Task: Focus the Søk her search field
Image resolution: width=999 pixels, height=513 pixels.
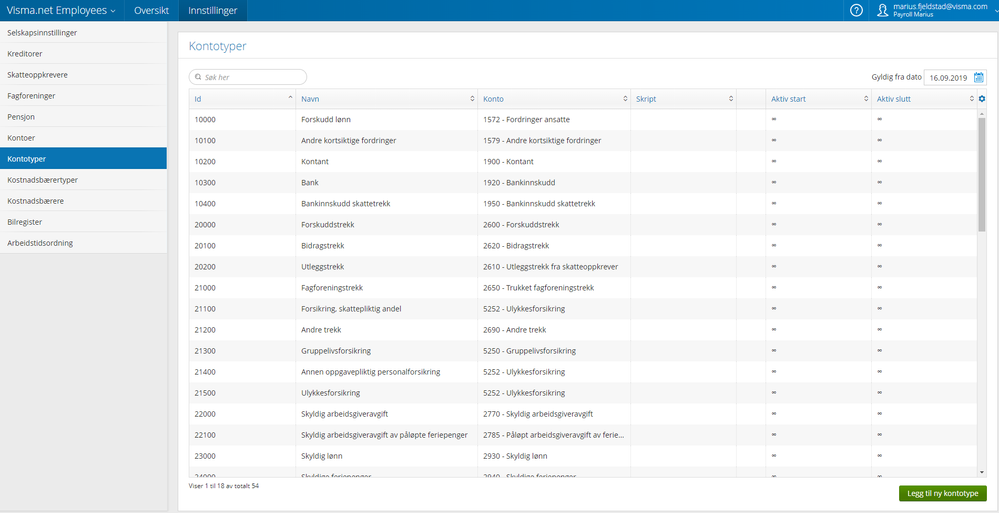Action: click(248, 77)
